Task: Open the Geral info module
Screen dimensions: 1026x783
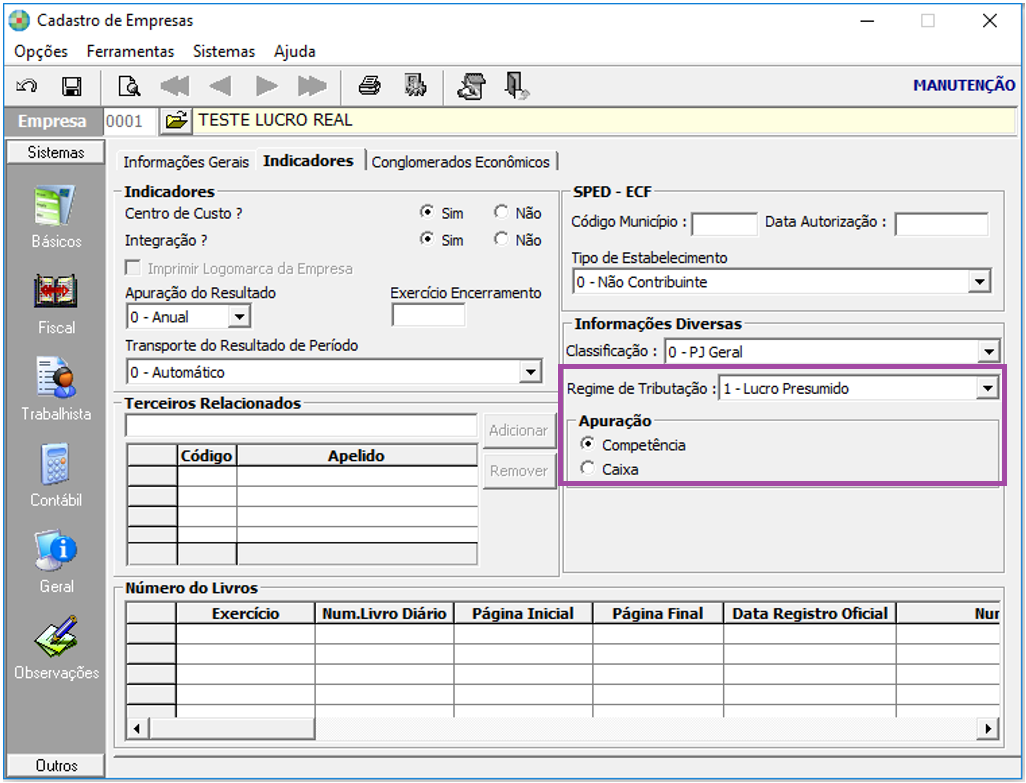Action: pyautogui.click(x=56, y=563)
